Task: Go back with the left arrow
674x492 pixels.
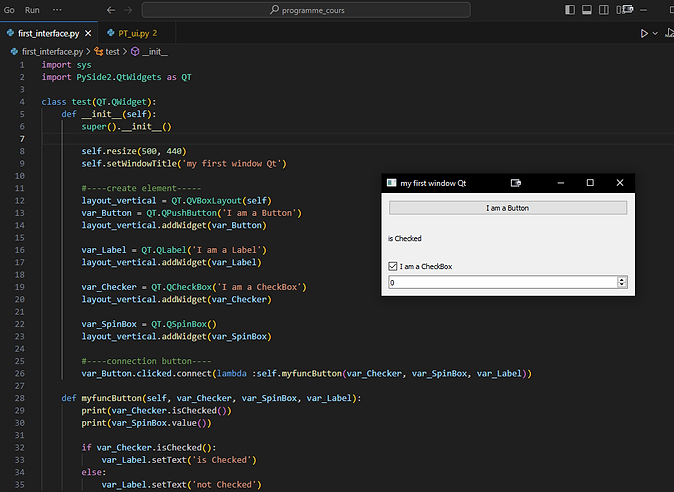Action: pos(111,10)
